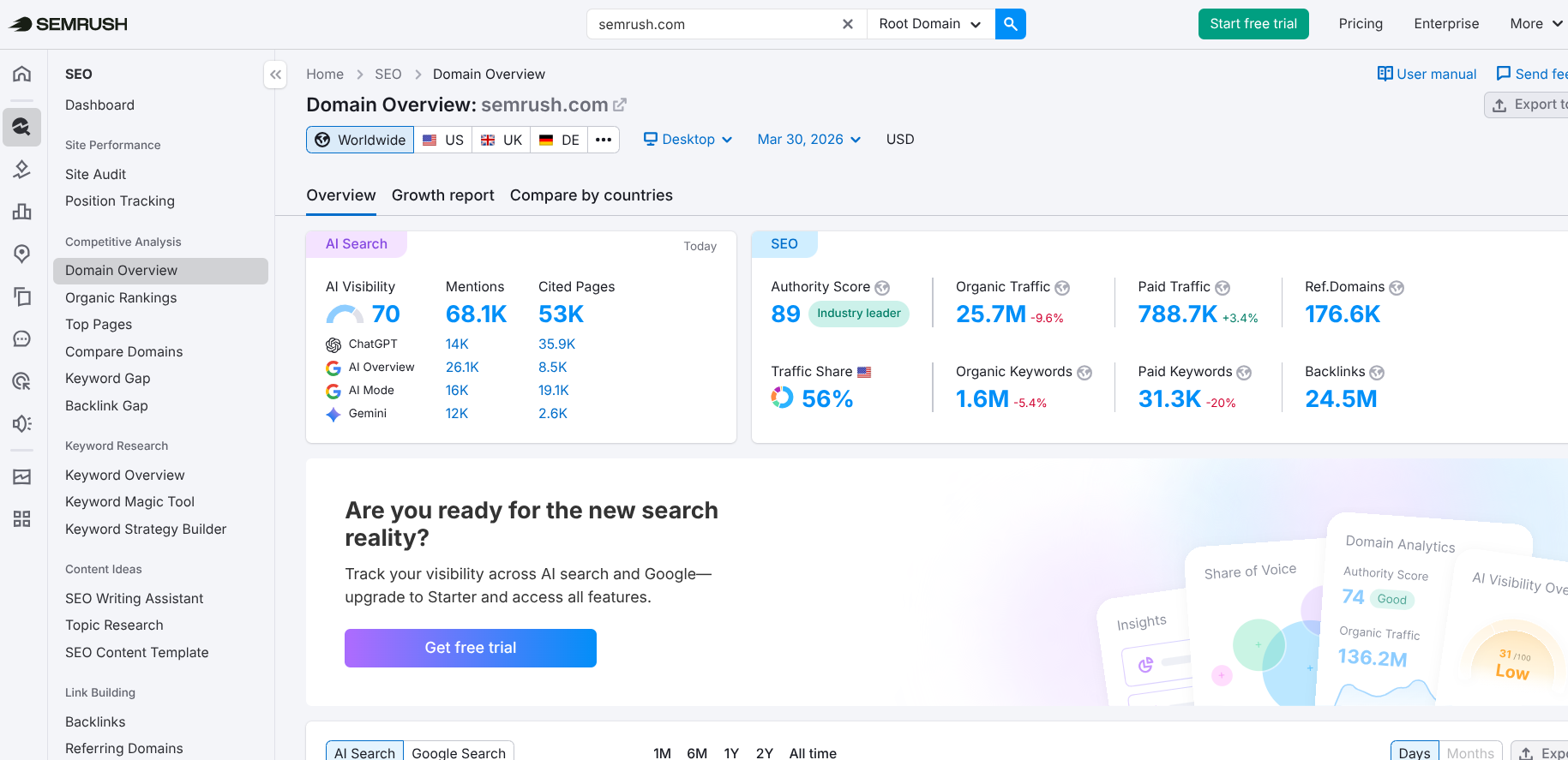Open the Mar 30, 2026 date picker
This screenshot has width=1568, height=760.
[809, 139]
